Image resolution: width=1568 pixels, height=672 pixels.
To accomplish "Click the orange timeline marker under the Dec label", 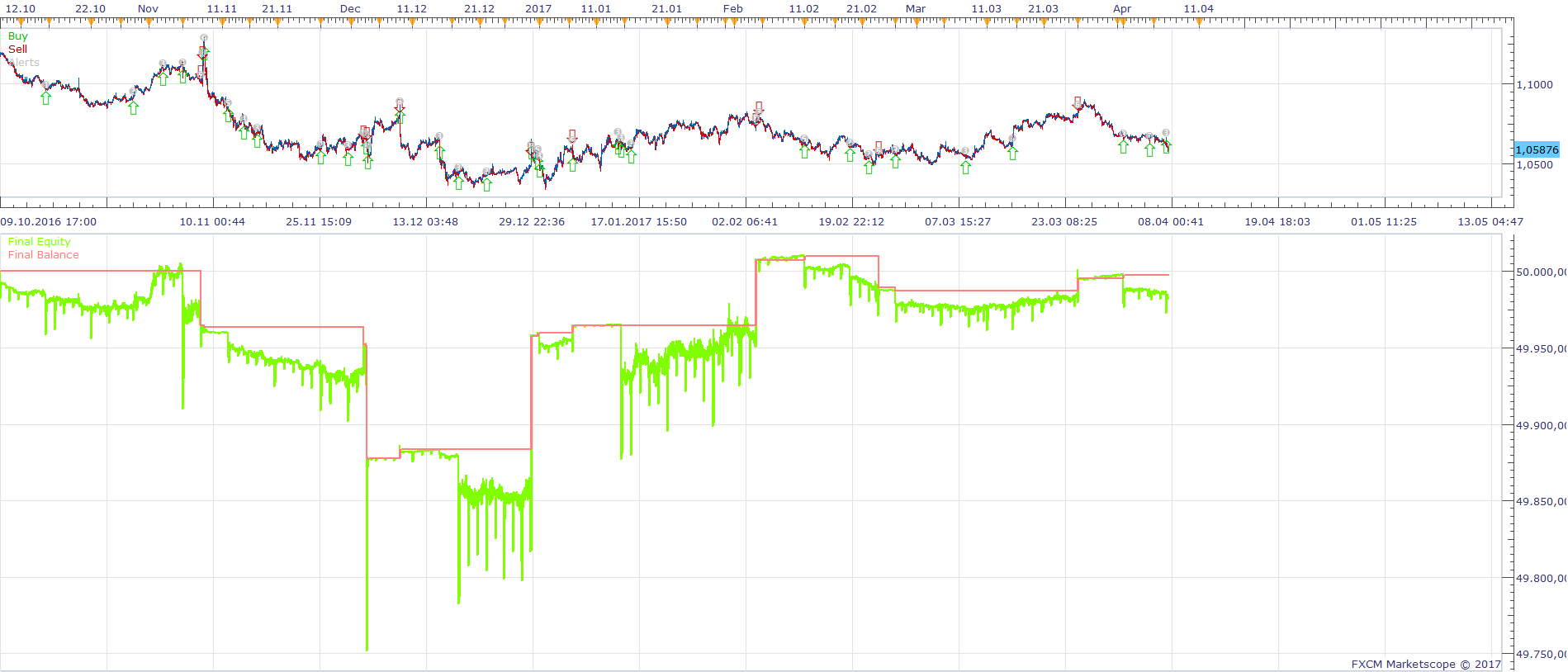I will tap(351, 22).
